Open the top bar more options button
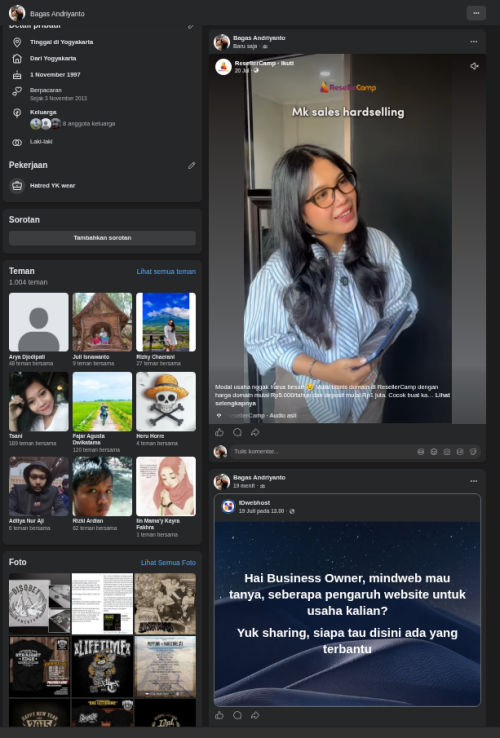500x738 pixels. point(476,13)
